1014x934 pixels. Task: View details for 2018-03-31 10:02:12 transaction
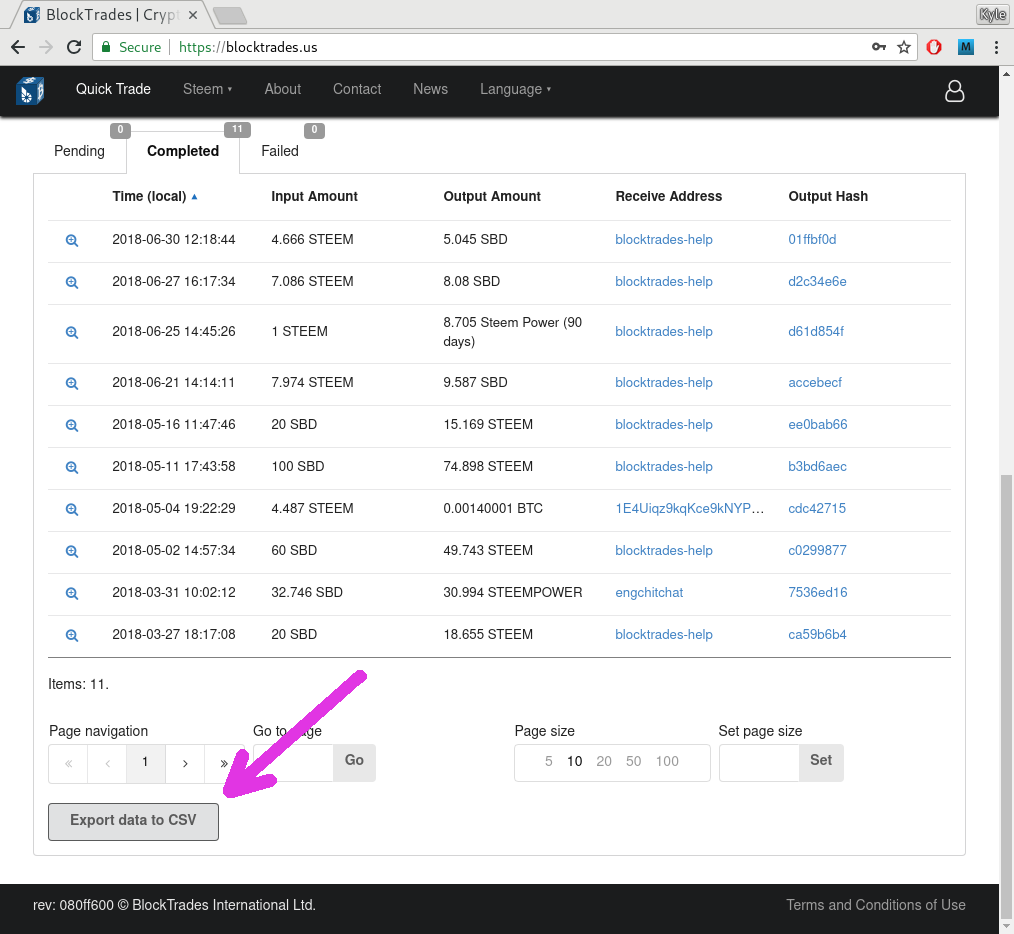tap(72, 594)
